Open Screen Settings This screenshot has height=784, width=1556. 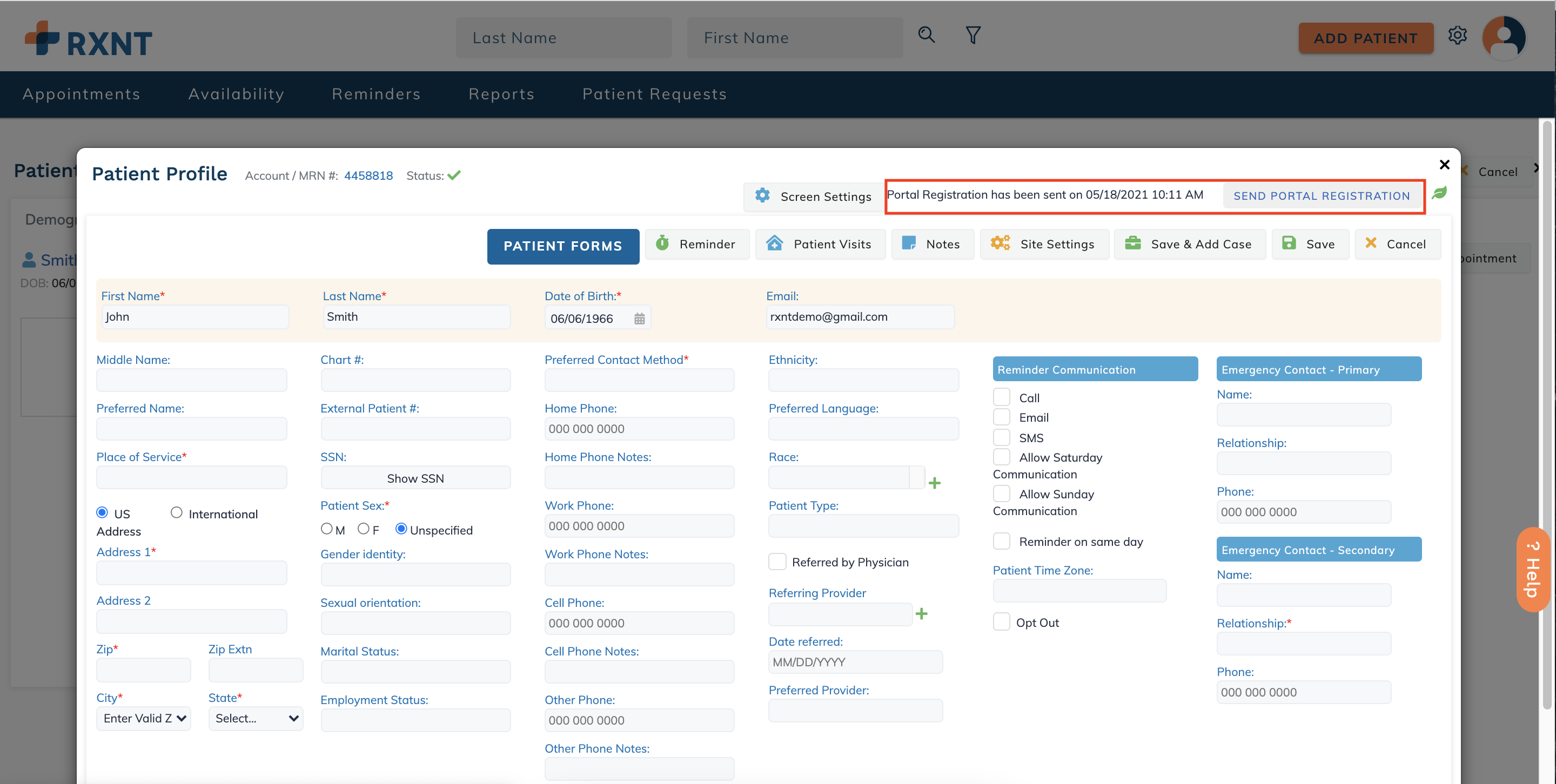pyautogui.click(x=813, y=196)
